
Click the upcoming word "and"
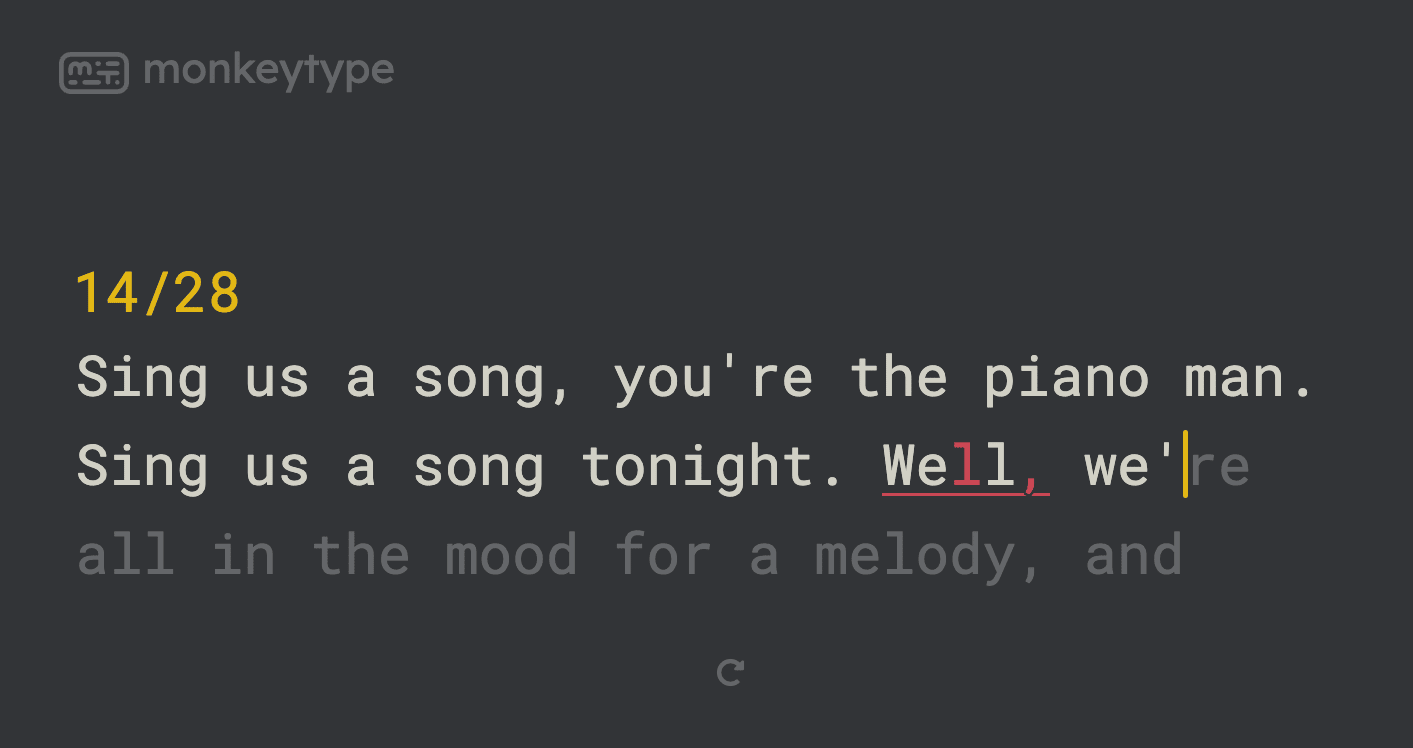click(1133, 555)
